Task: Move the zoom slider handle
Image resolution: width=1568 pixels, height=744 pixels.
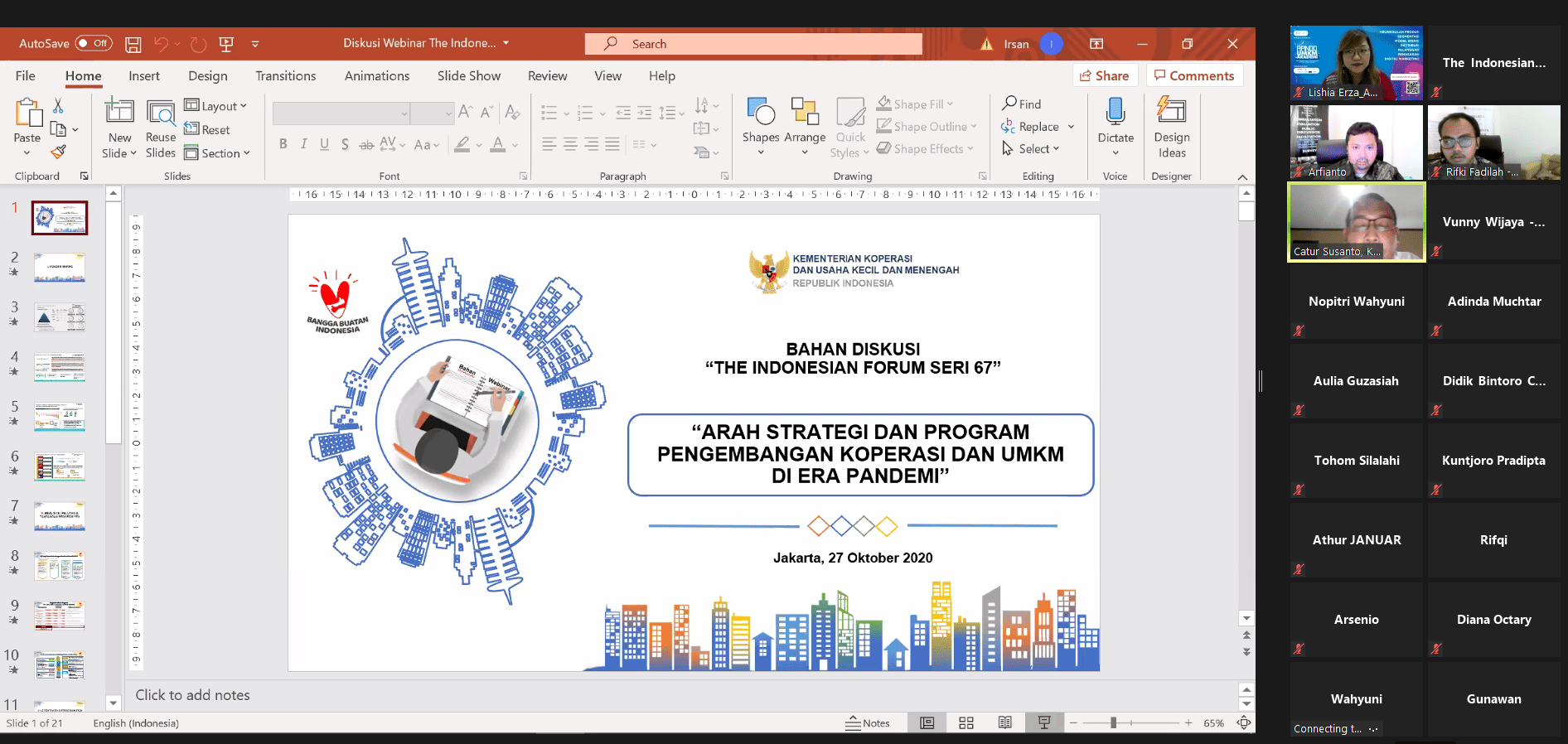Action: [1113, 723]
